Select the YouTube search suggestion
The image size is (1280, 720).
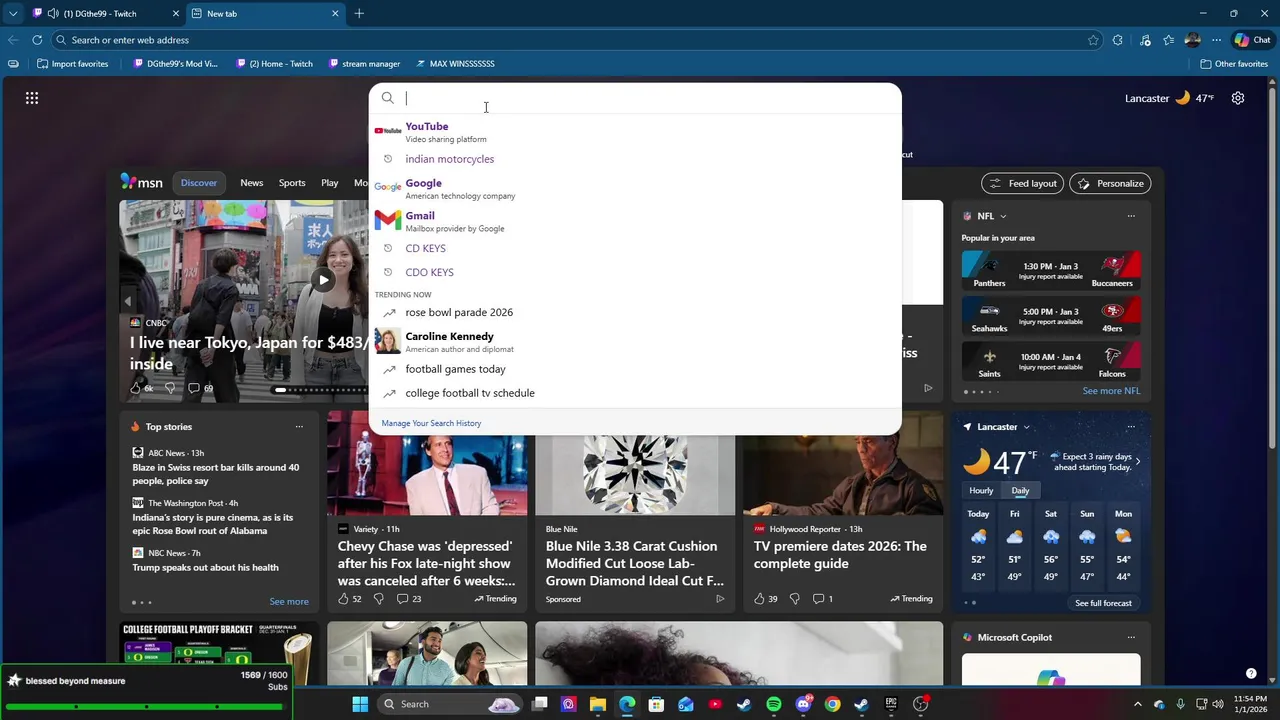point(635,132)
